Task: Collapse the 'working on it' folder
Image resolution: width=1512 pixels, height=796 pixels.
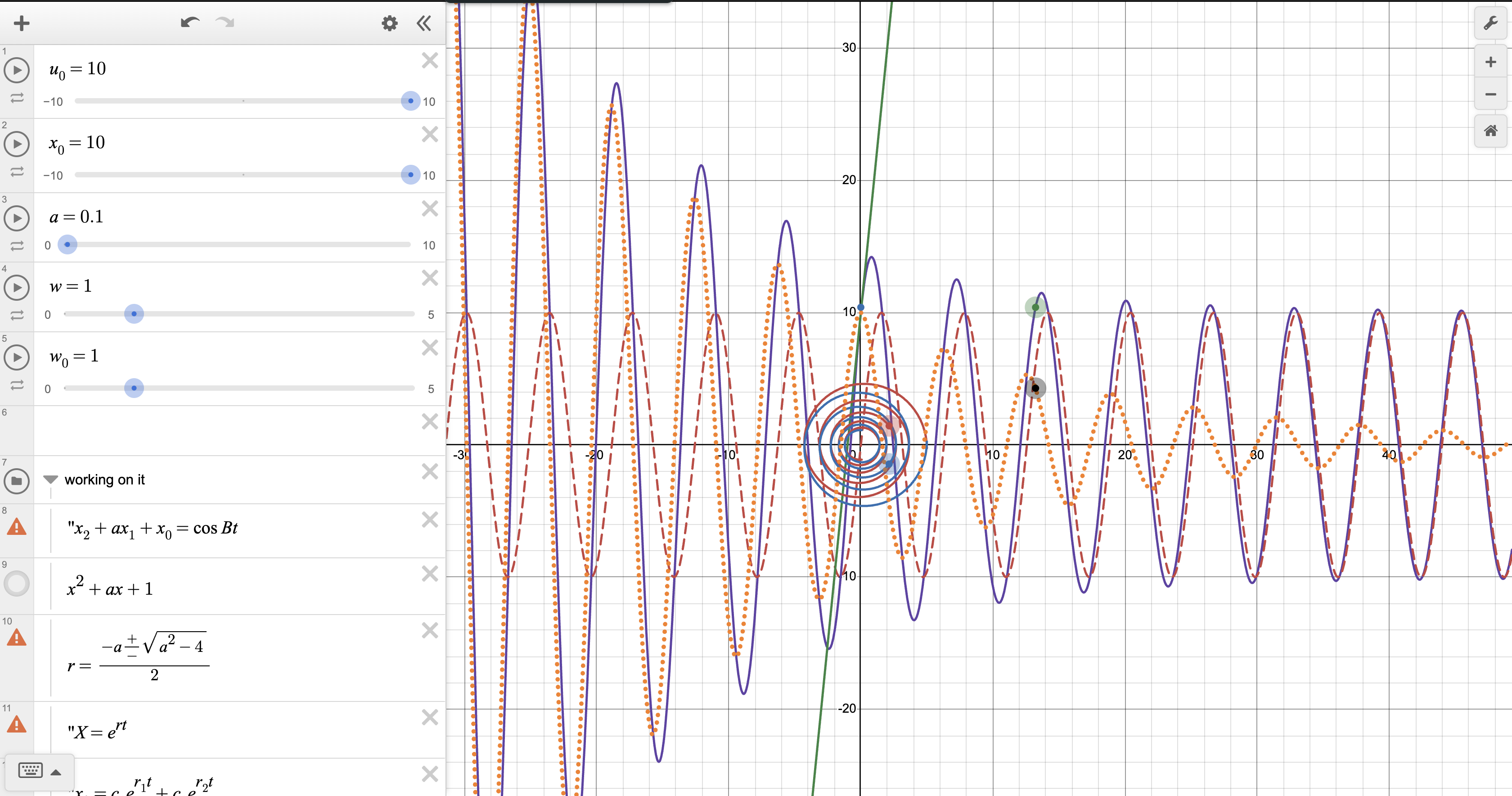Action: pyautogui.click(x=50, y=479)
